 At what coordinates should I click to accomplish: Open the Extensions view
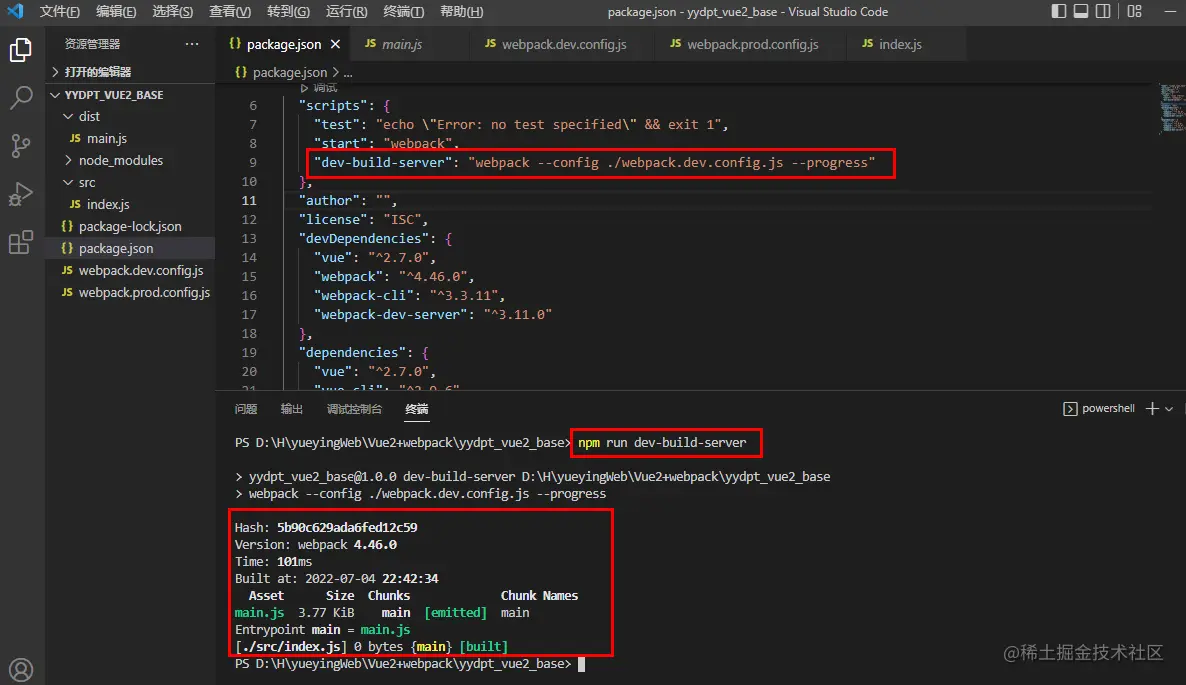(20, 243)
